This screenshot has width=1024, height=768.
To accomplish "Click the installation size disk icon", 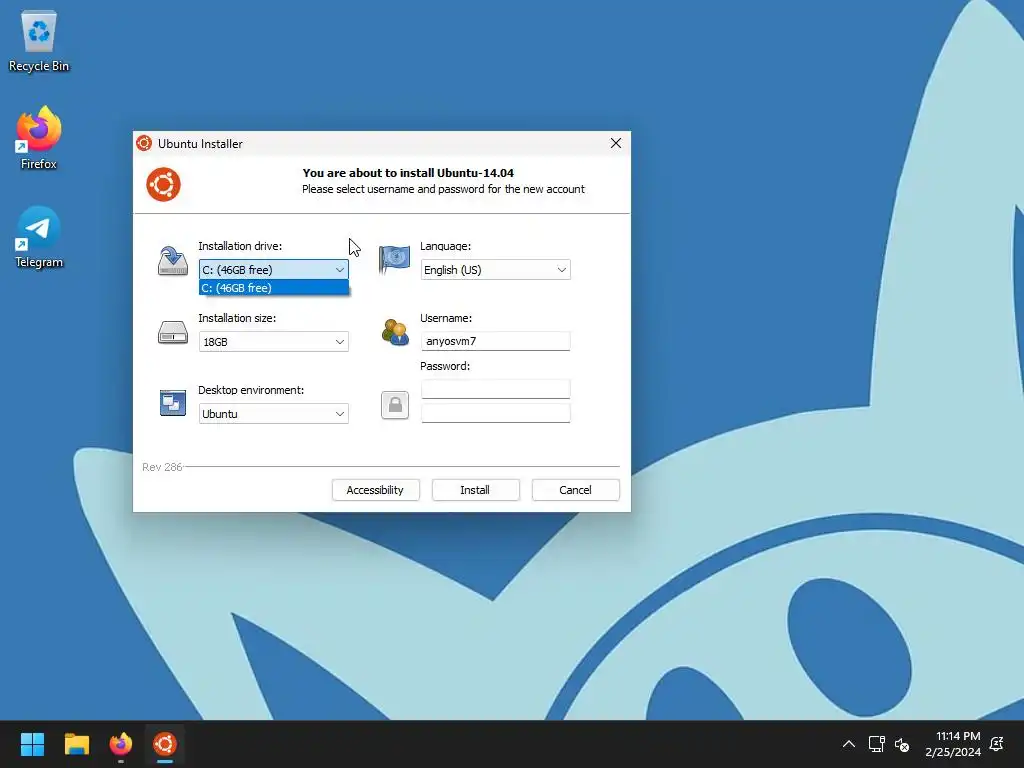I will click(x=172, y=332).
